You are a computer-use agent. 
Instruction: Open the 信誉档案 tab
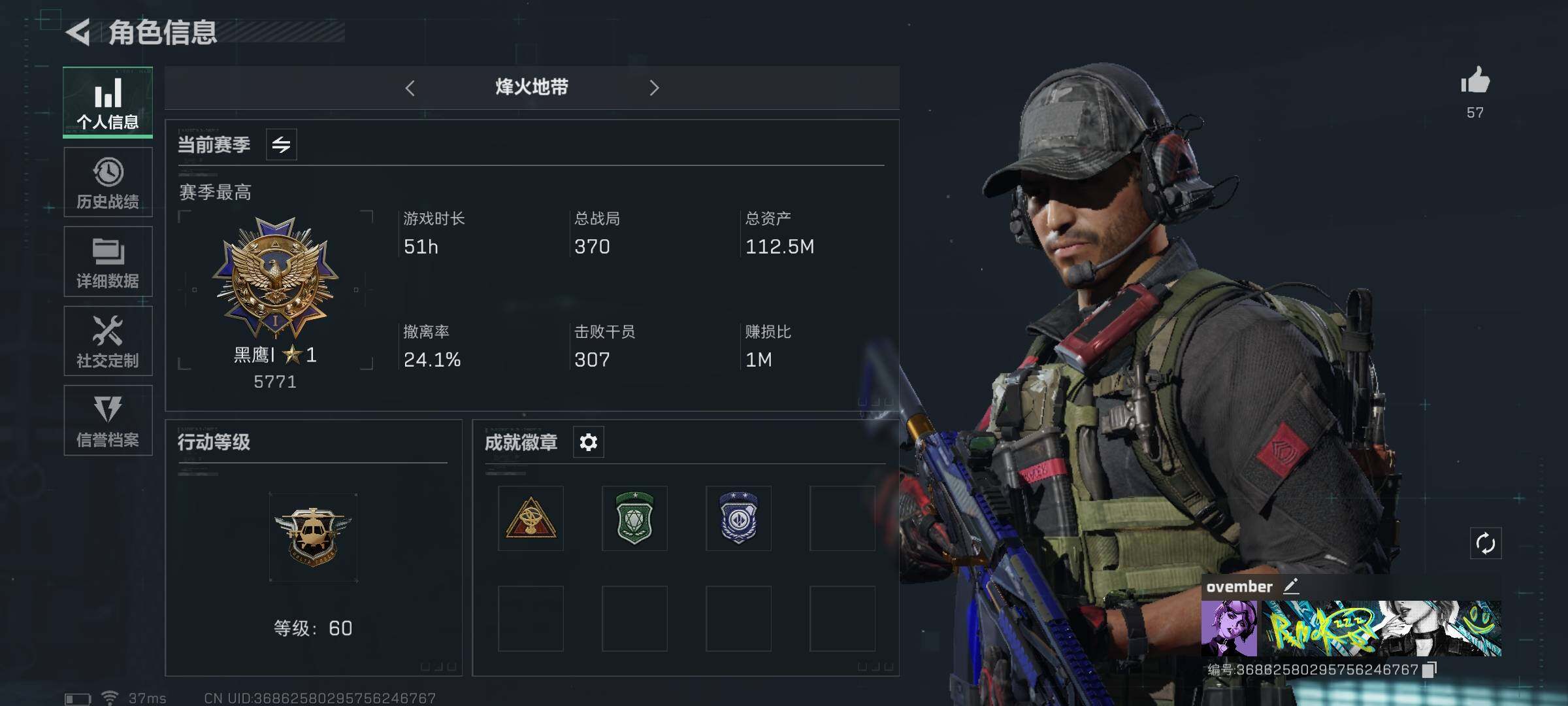pyautogui.click(x=108, y=420)
